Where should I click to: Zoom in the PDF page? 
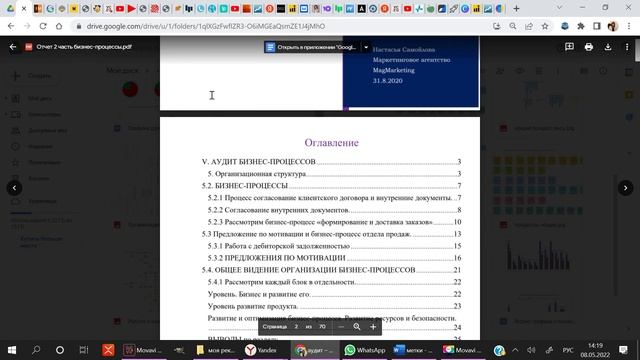point(373,327)
